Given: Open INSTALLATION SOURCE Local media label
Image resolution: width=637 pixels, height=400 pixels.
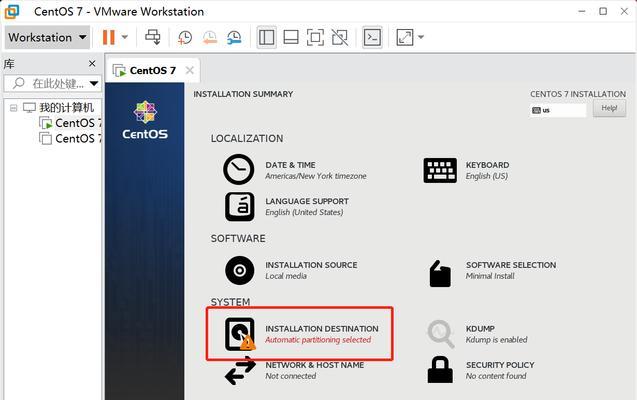Looking at the screenshot, I should click(311, 265).
